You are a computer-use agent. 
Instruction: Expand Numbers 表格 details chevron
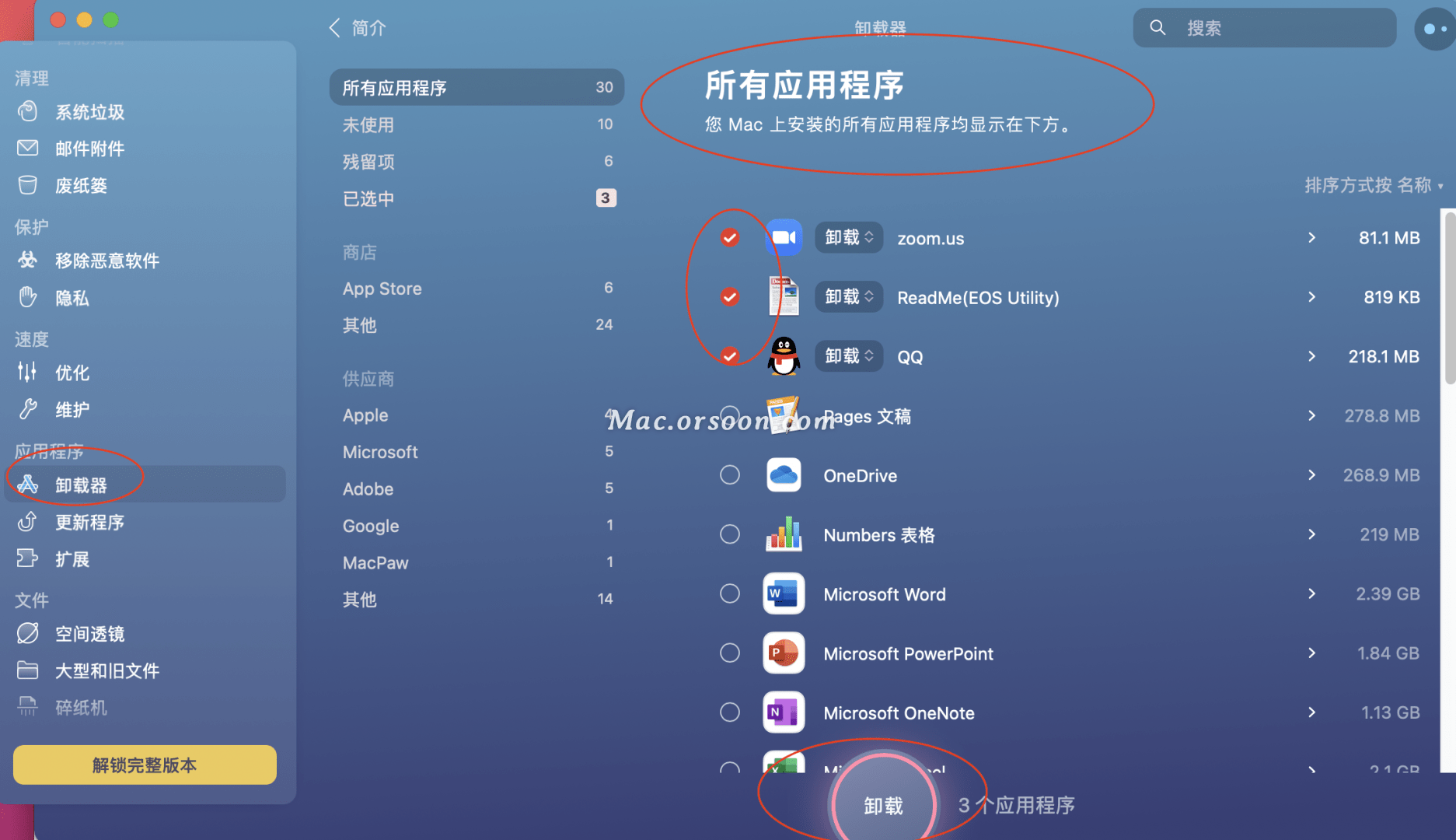[1311, 534]
